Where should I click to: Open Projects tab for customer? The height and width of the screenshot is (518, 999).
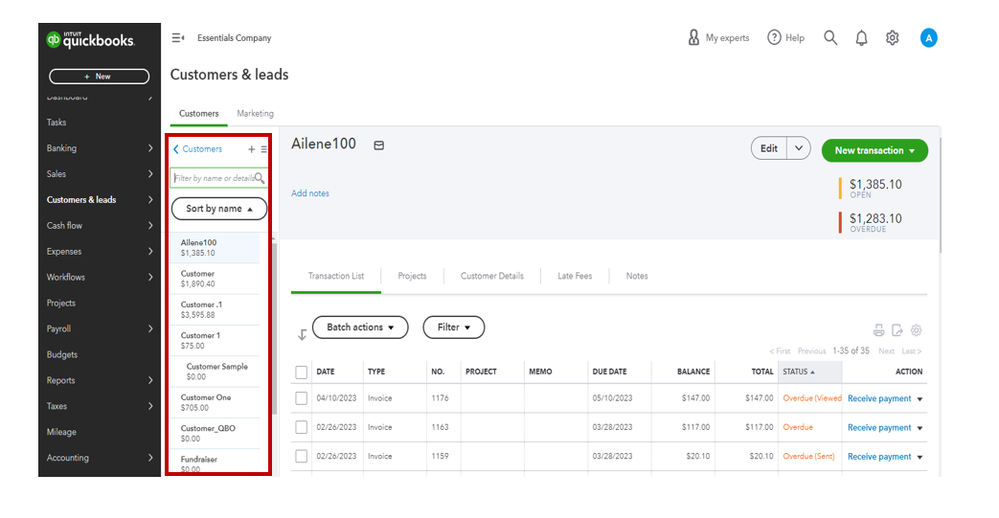412,276
